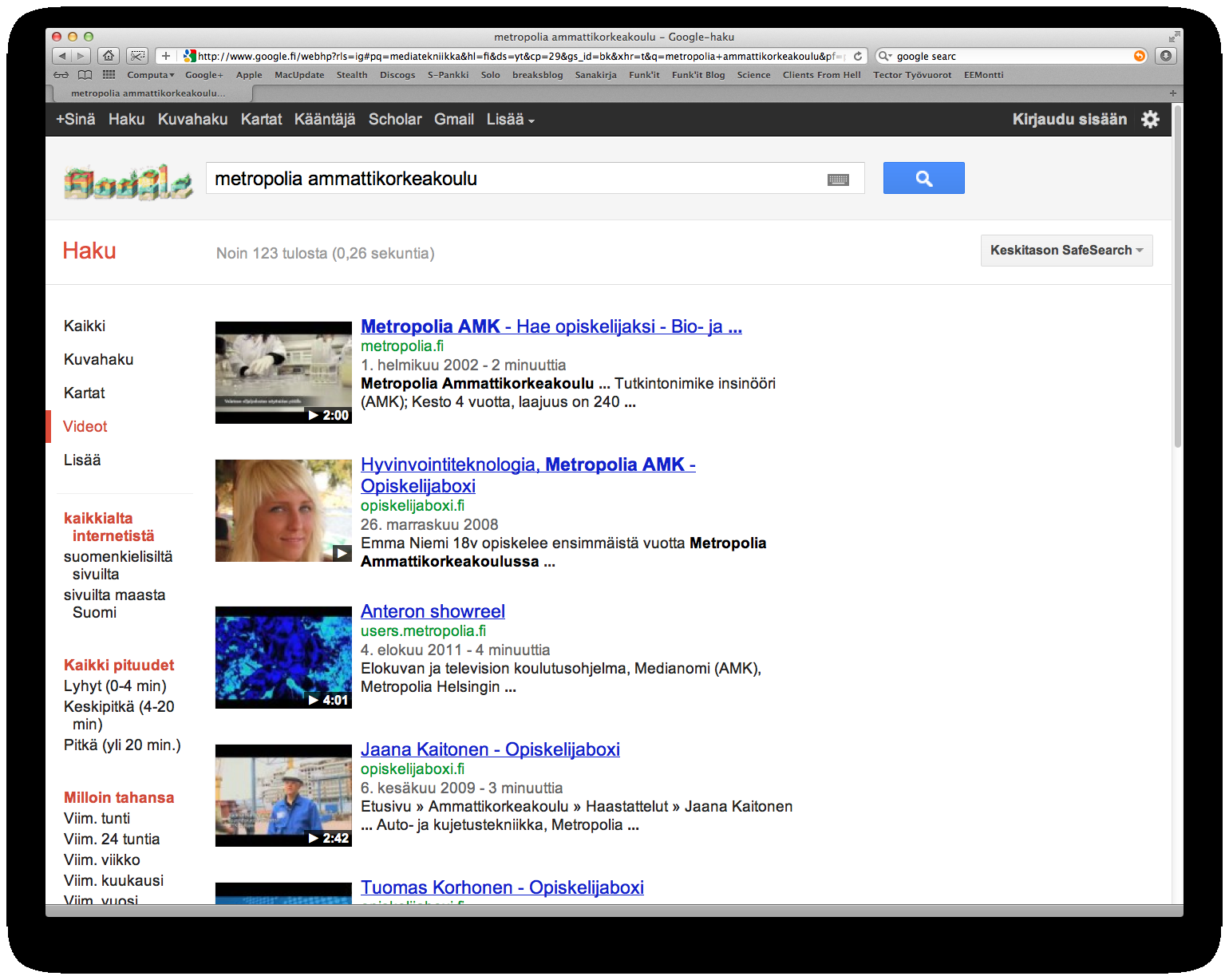The width and height of the screenshot is (1229, 980).
Task: Filter by Pitkä (yli 20 min.) duration
Action: tap(122, 745)
